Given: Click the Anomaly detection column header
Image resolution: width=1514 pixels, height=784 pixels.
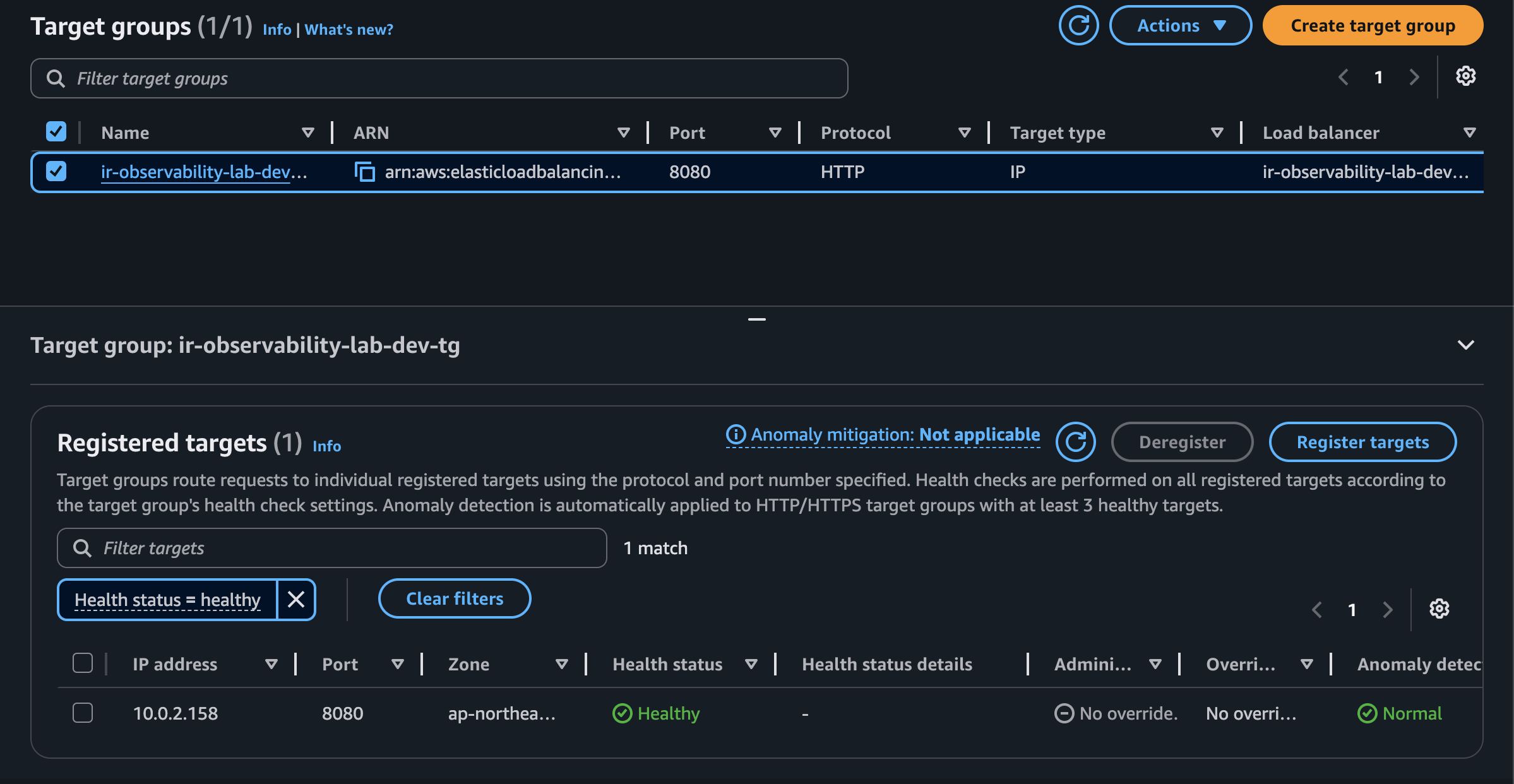Looking at the screenshot, I should (1419, 664).
